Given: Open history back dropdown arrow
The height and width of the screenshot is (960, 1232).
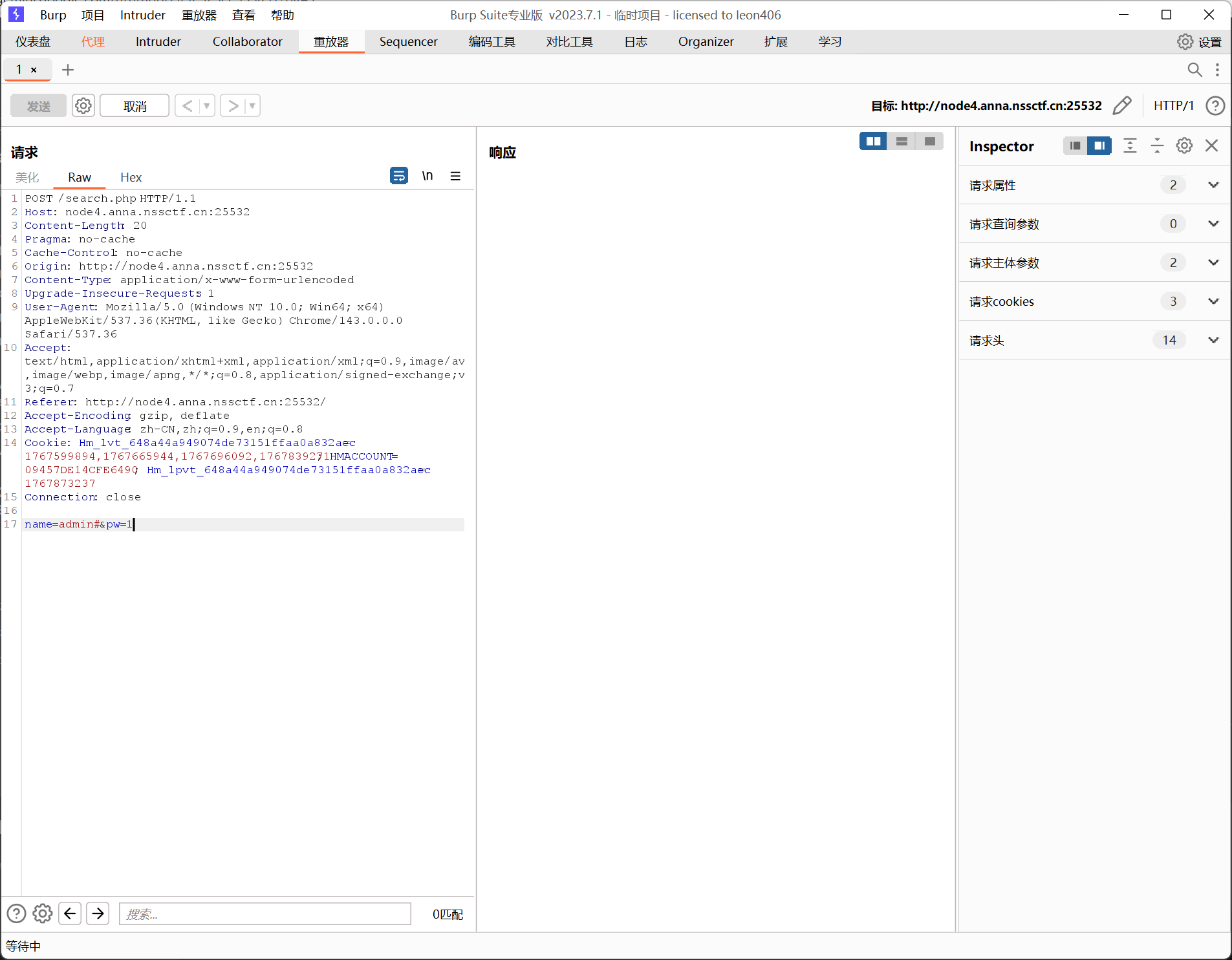Looking at the screenshot, I should [x=206, y=105].
